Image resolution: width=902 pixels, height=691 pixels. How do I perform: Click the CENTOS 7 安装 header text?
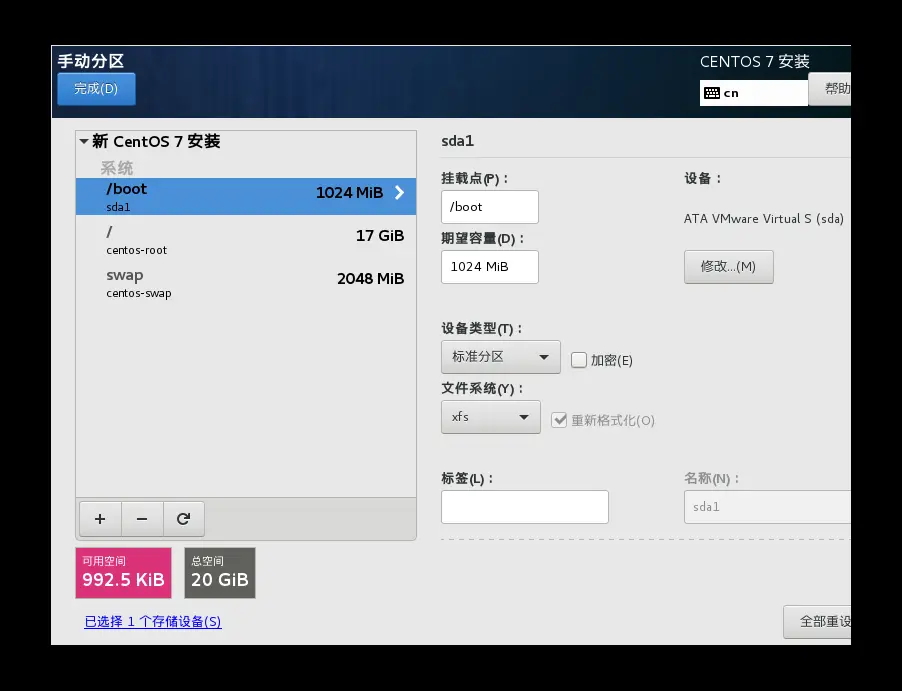(x=755, y=62)
